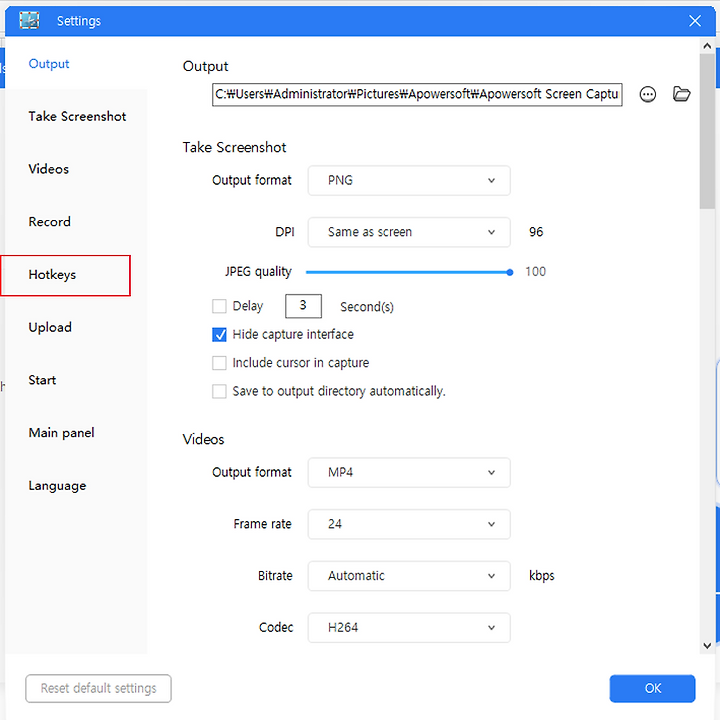Click the scrollbar down arrow

(x=707, y=646)
